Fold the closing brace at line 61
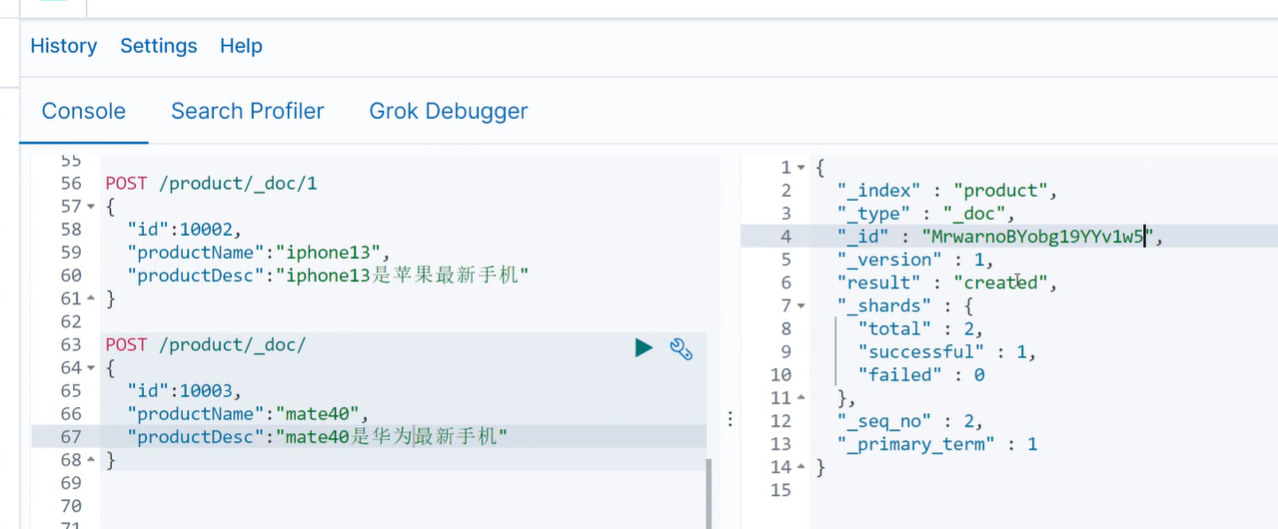Screen dimensions: 1278x529 click(x=92, y=299)
